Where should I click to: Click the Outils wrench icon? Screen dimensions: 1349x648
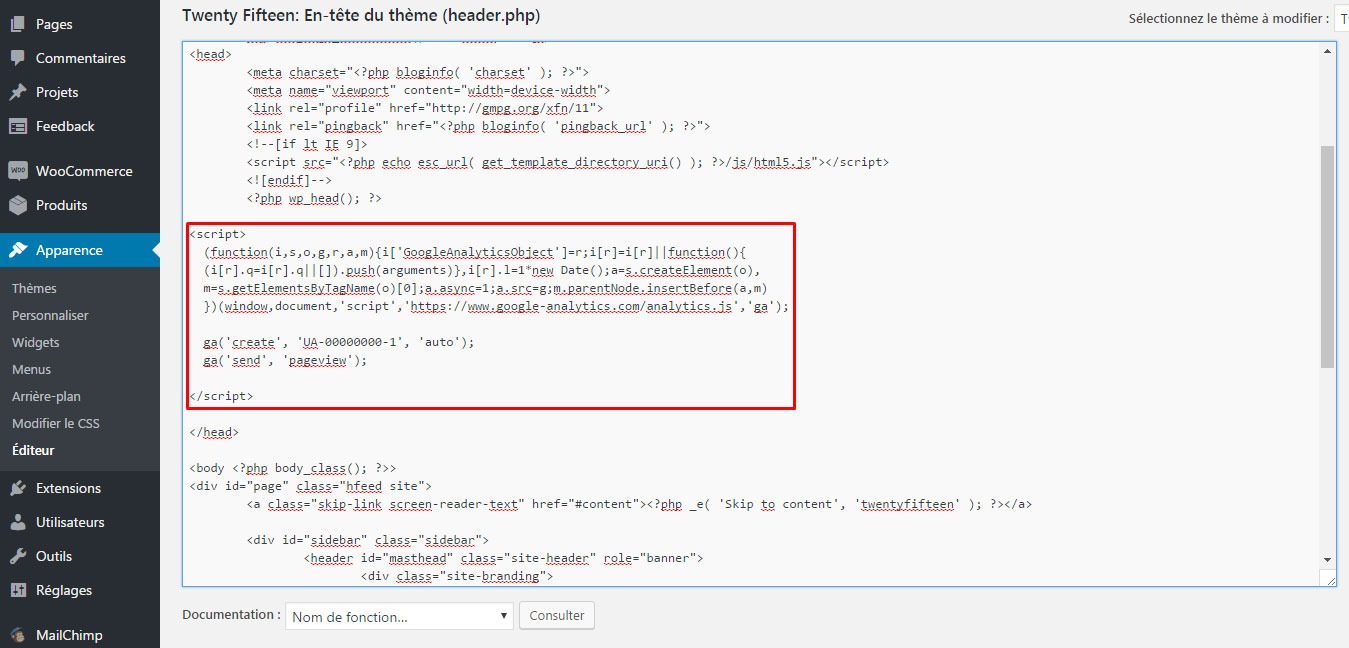(18, 556)
